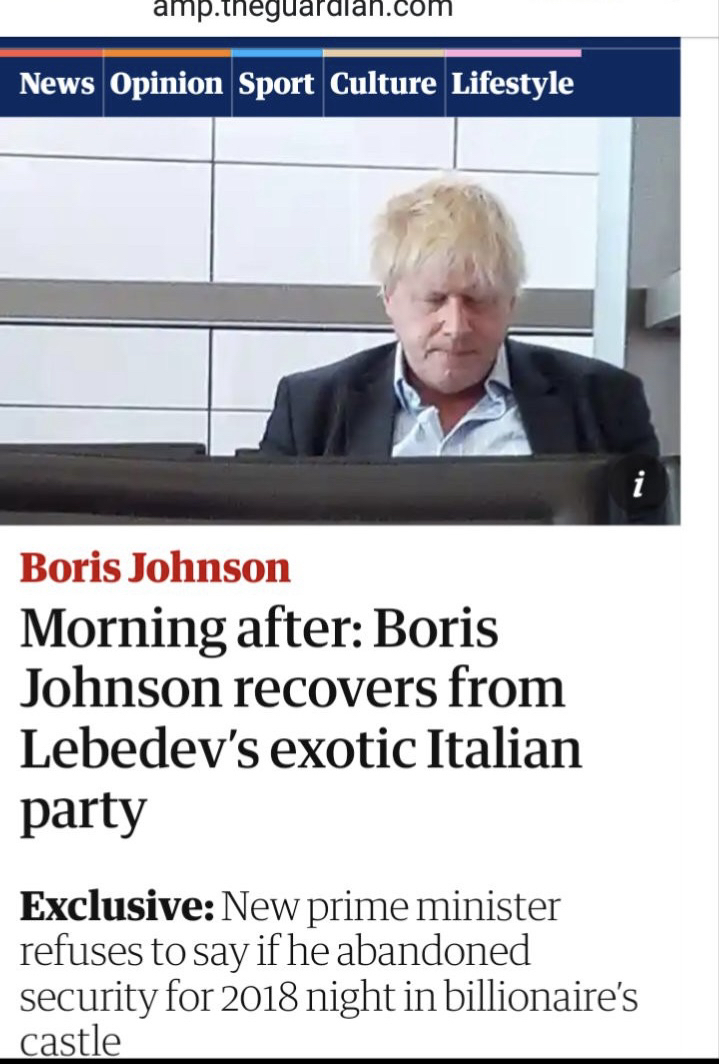This screenshot has height=1064, width=719.
Task: Show the photo caption info icon
Action: tap(638, 485)
